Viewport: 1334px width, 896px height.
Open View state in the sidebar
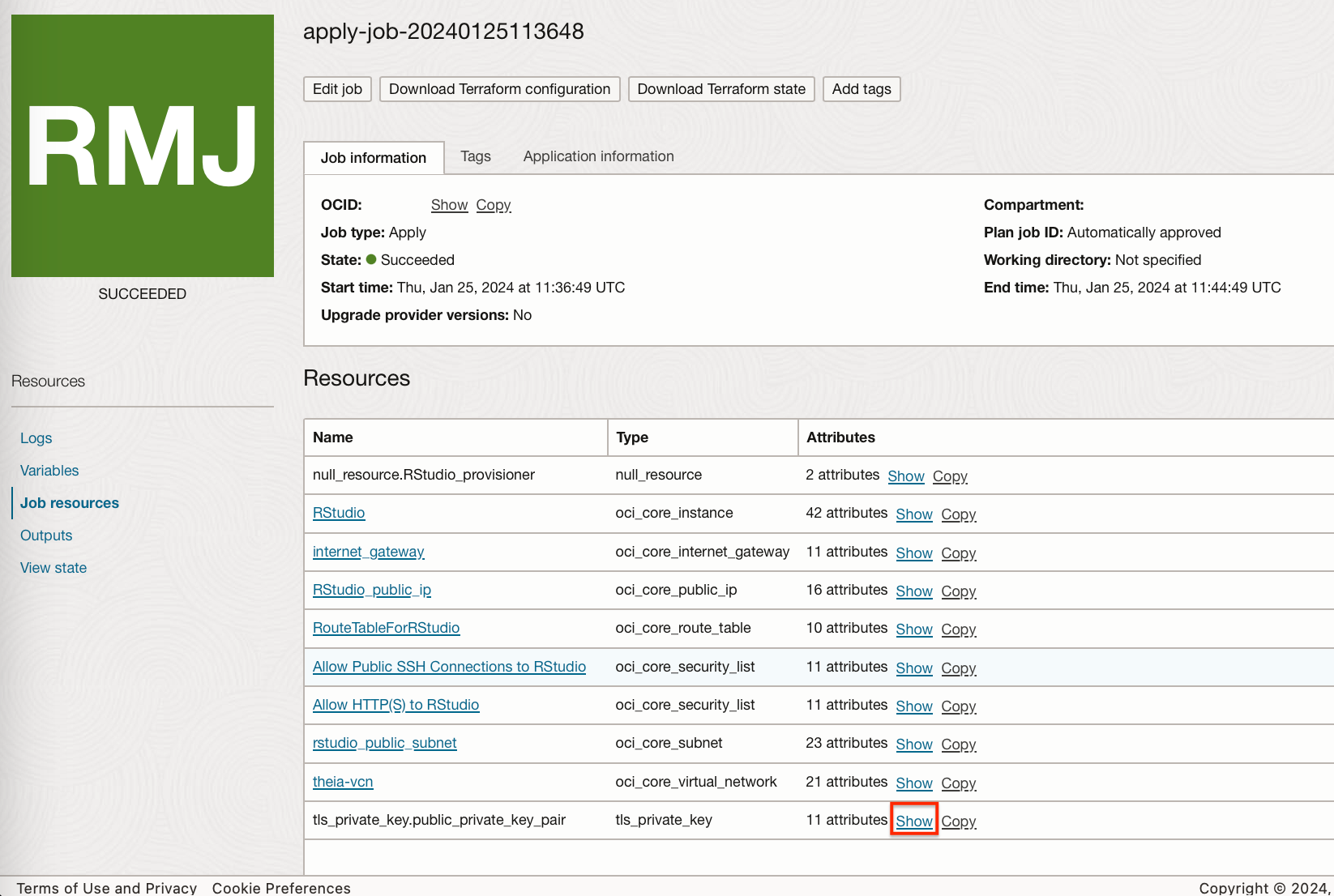(x=53, y=568)
